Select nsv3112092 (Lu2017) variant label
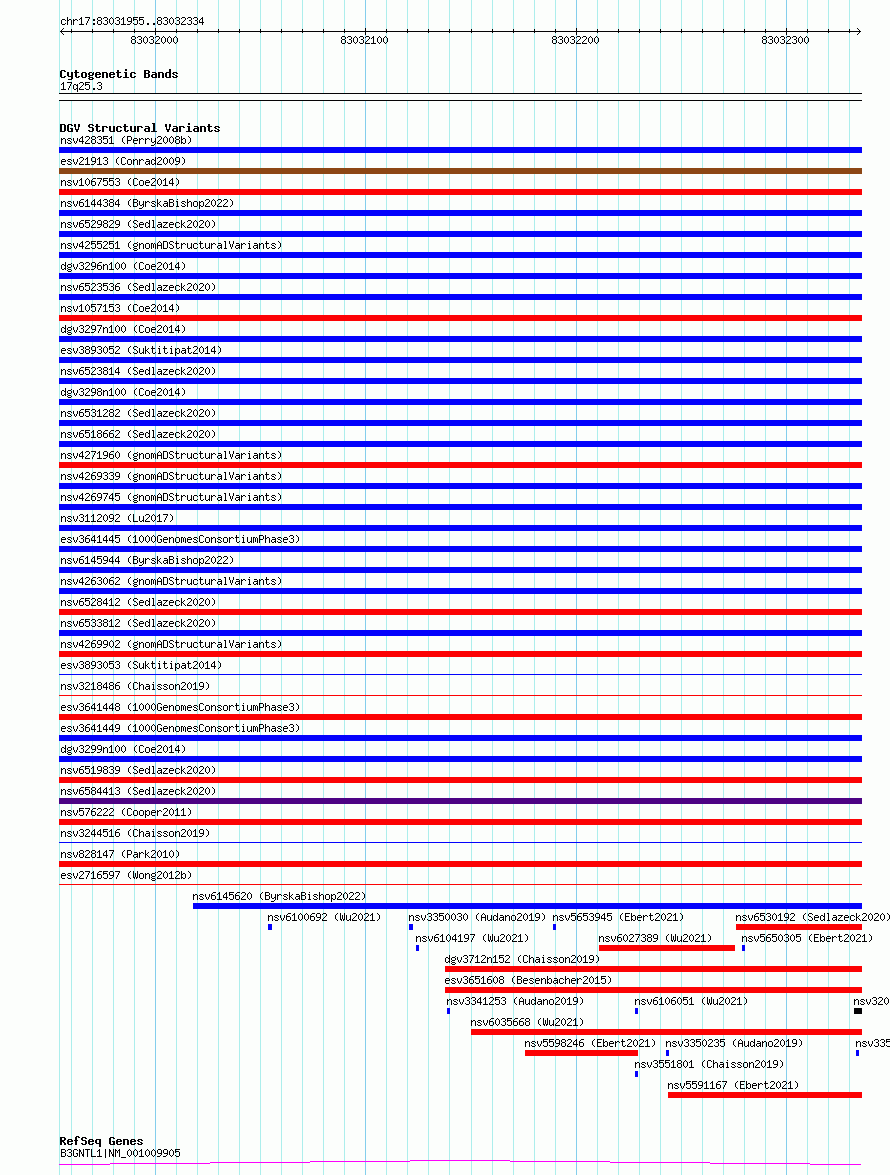 pos(117,518)
